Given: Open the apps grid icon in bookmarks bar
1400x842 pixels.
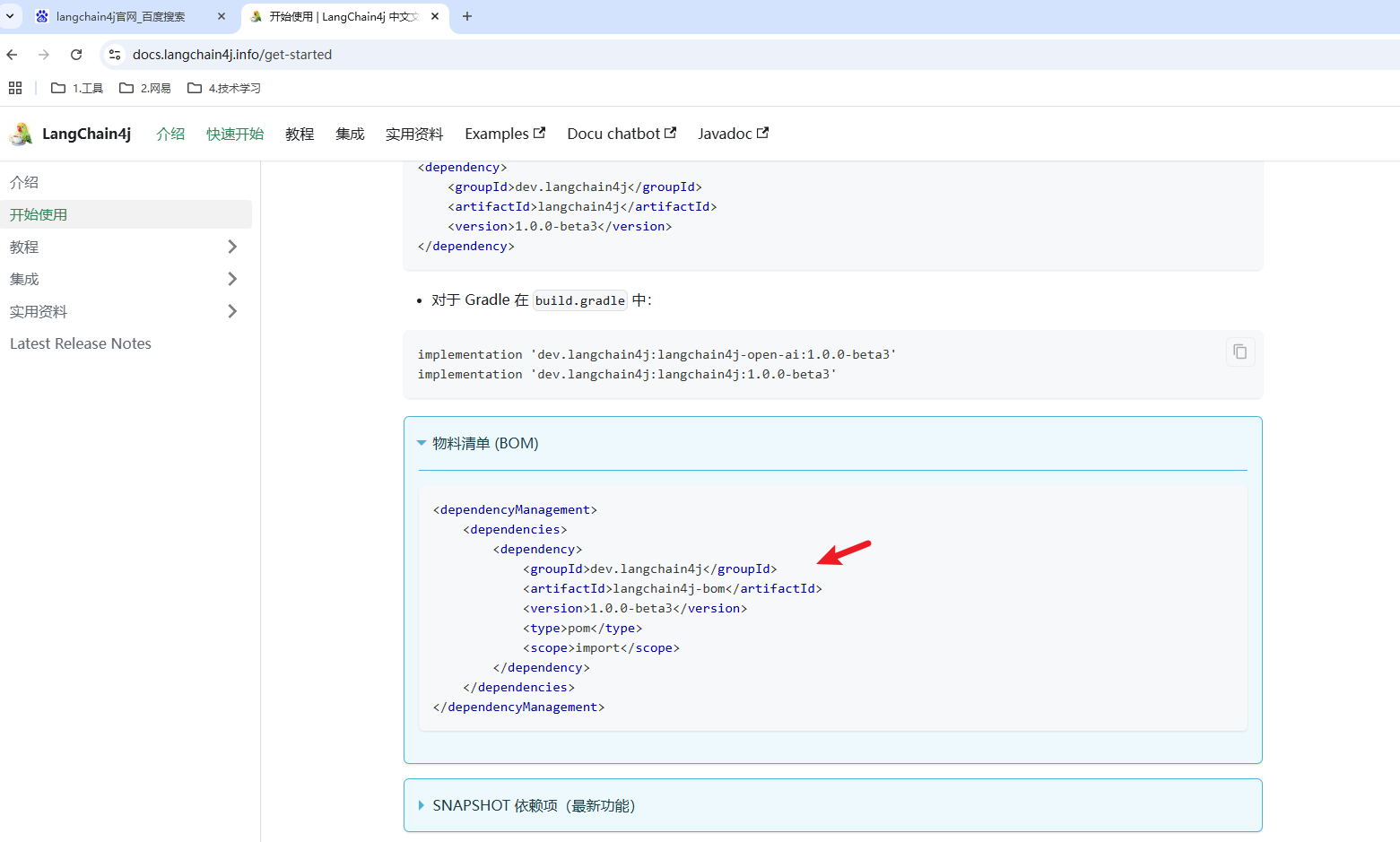Looking at the screenshot, I should tap(15, 88).
